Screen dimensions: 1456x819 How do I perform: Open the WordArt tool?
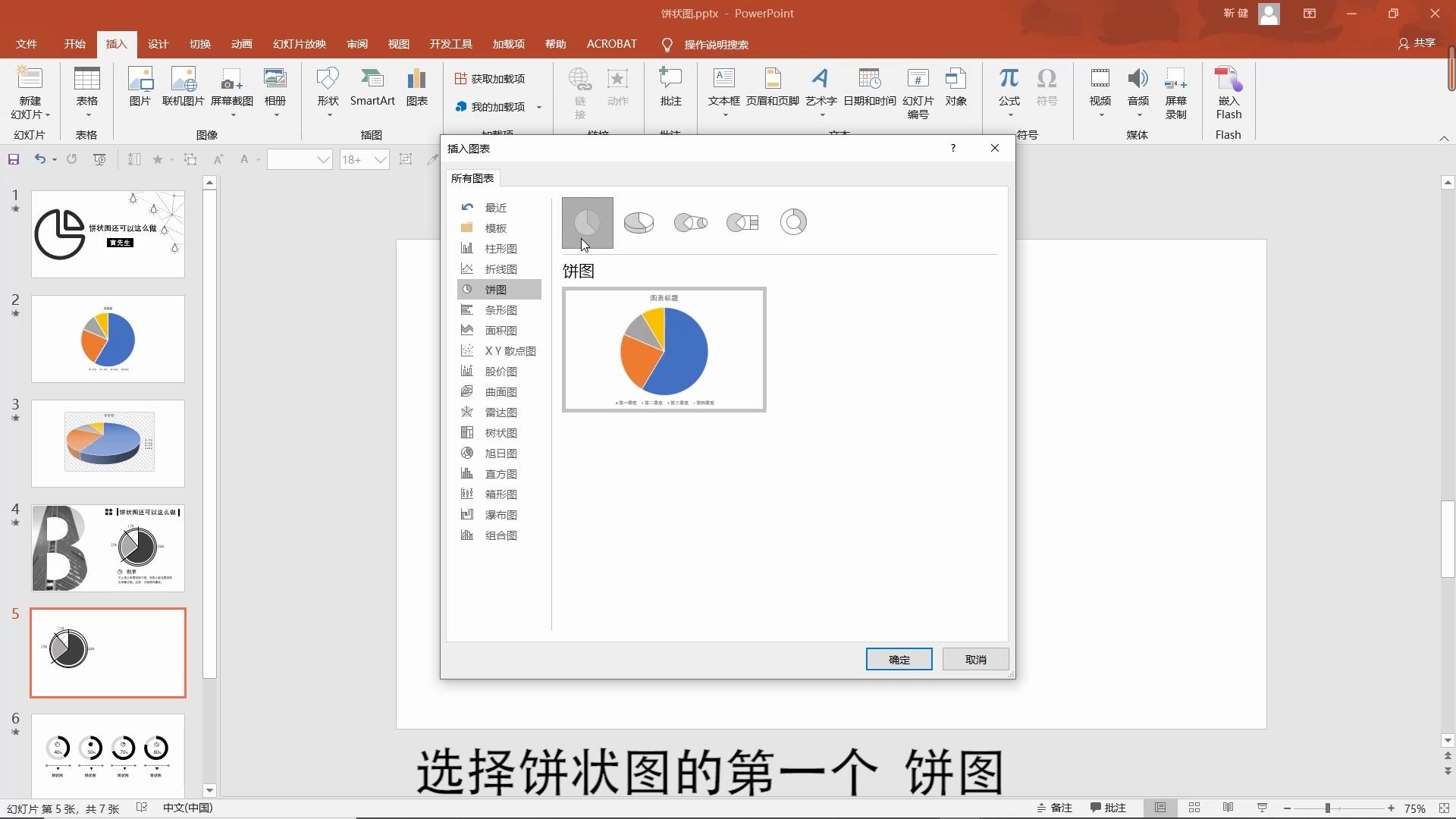821,89
